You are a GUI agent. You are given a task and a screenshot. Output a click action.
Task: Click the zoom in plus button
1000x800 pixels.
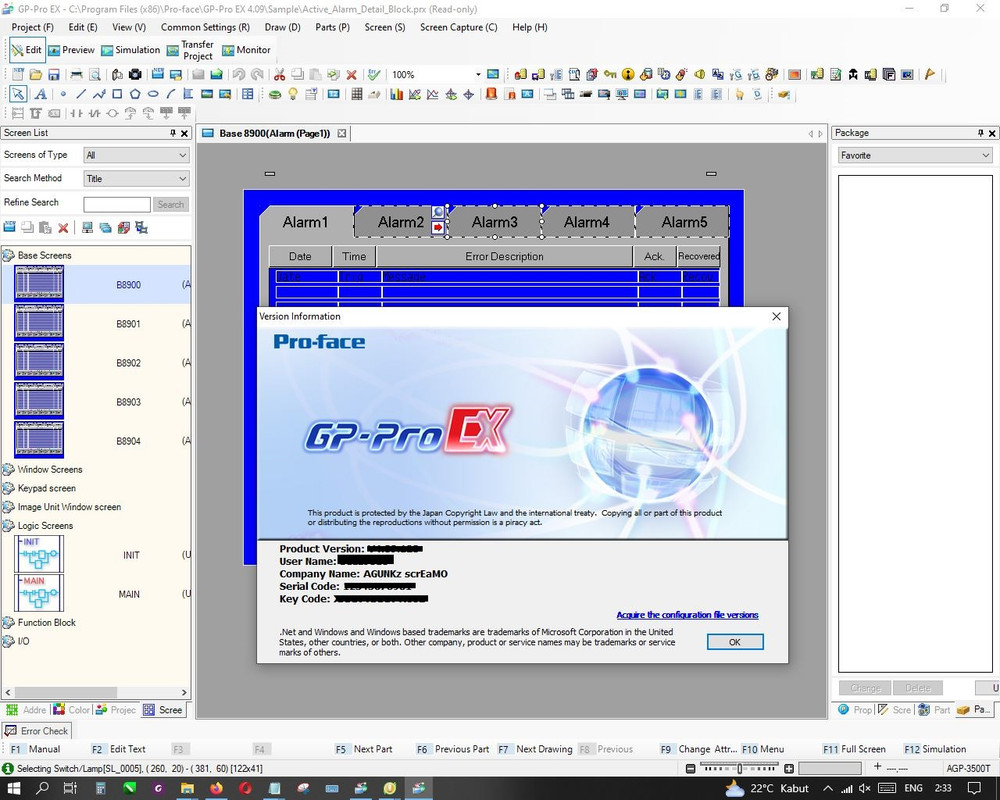pyautogui.click(x=789, y=769)
